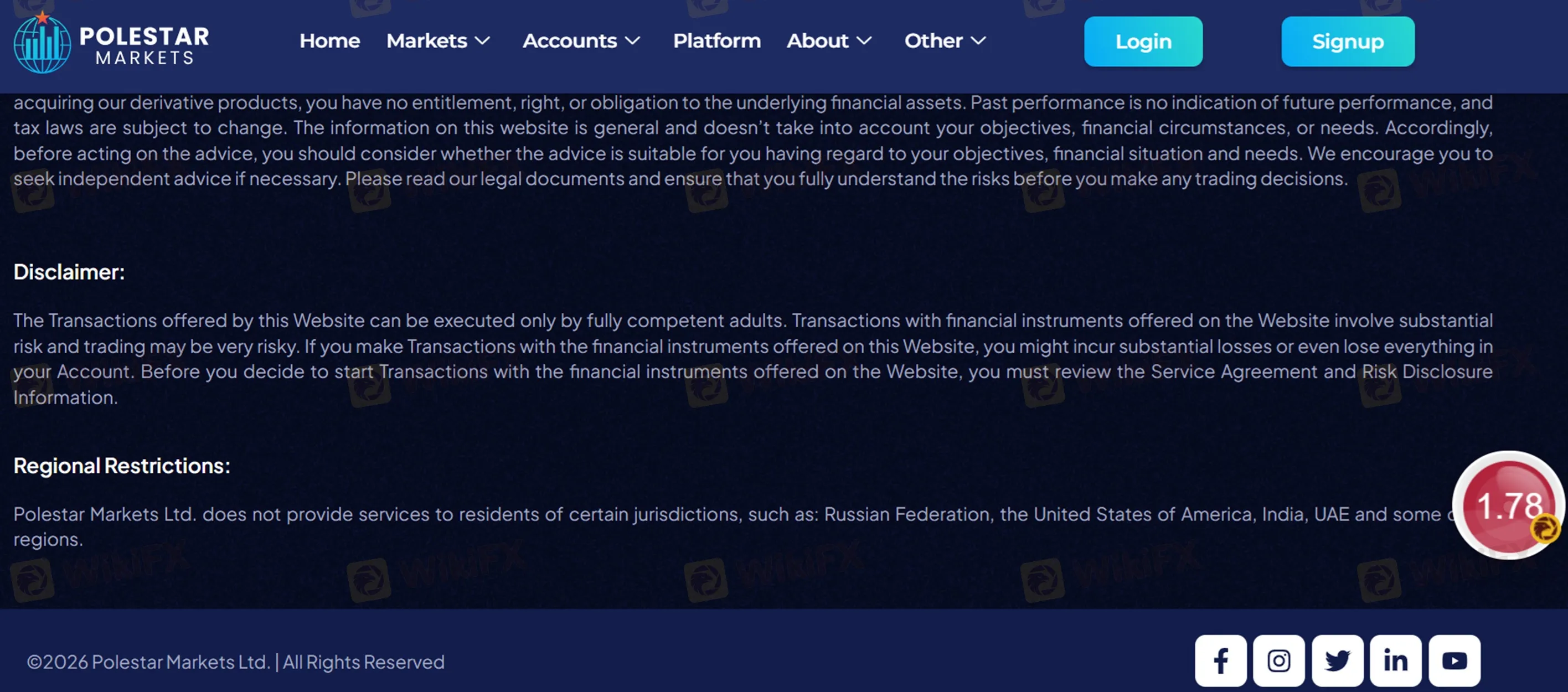
Task: Open the Facebook social icon
Action: [1220, 660]
